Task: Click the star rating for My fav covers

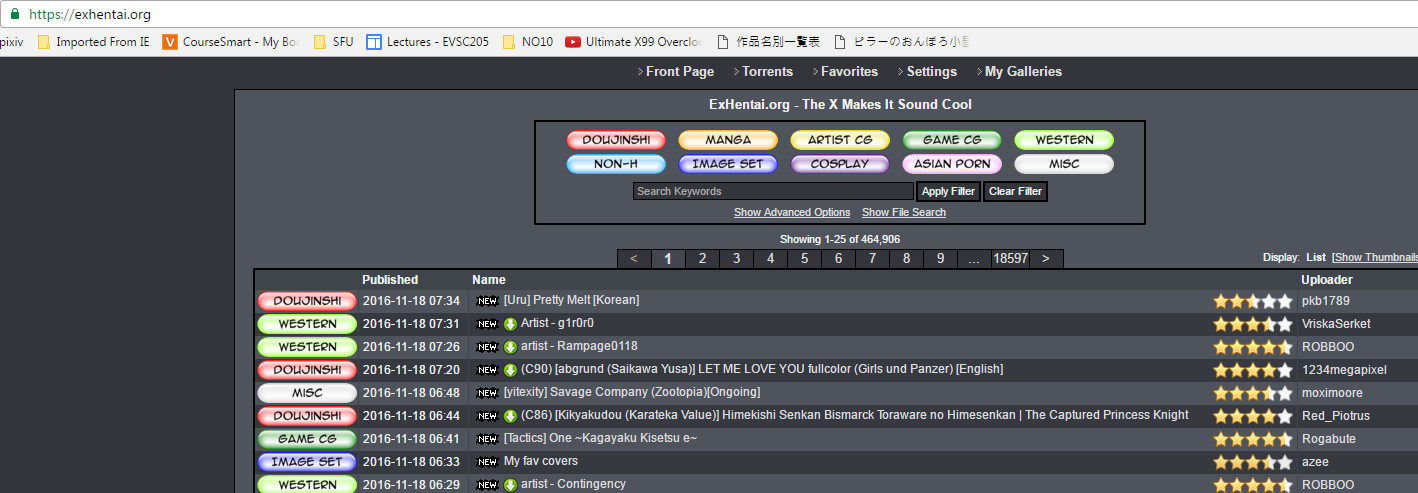Action: tap(1252, 462)
